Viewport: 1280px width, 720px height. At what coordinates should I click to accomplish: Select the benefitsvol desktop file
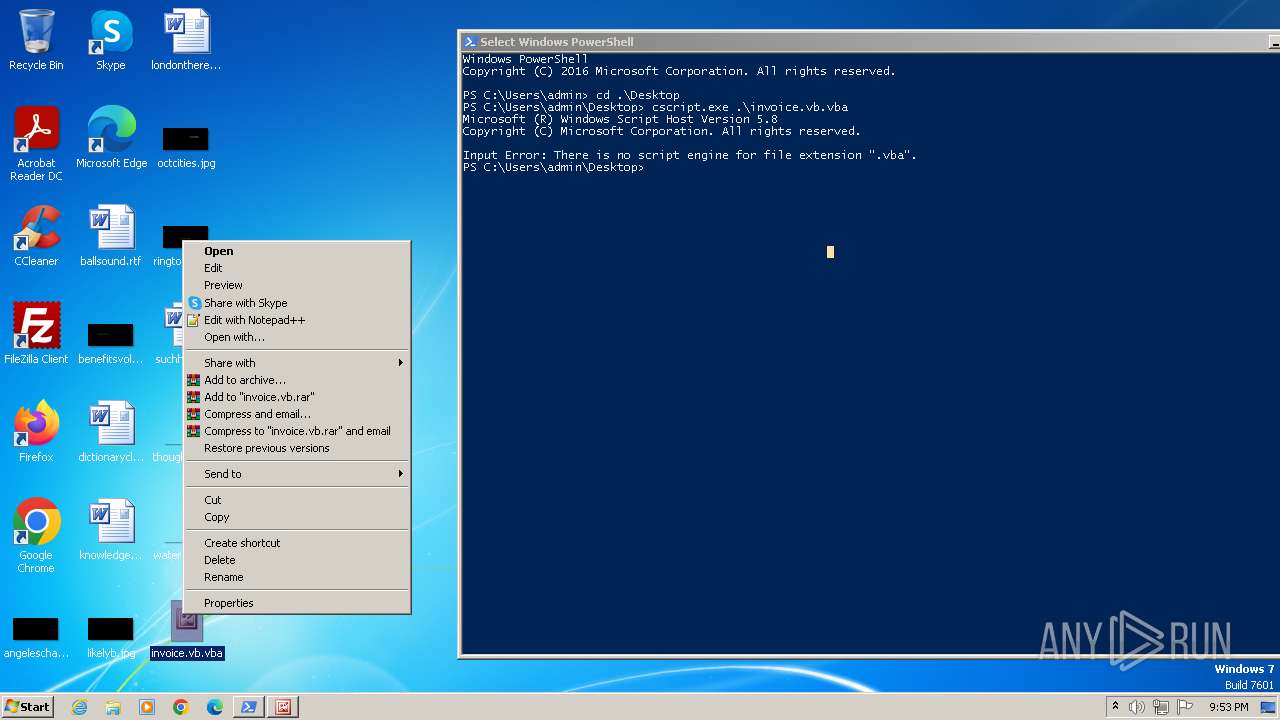[x=110, y=342]
